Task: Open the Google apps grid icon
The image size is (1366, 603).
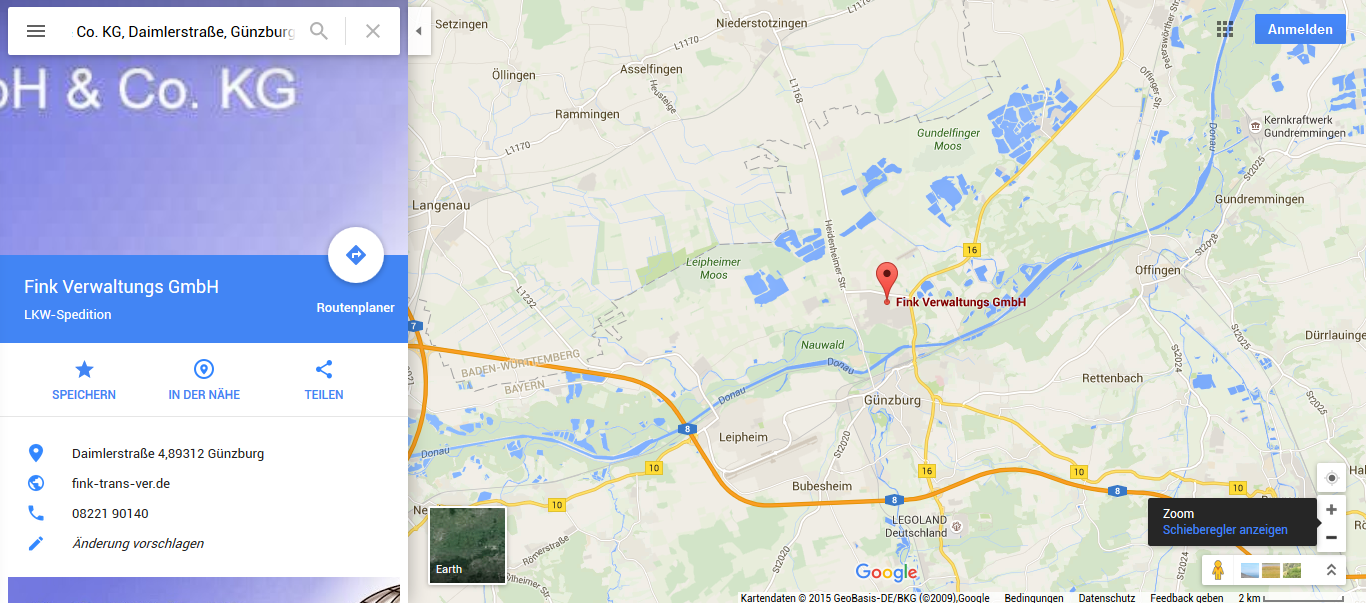Action: coord(1225,29)
